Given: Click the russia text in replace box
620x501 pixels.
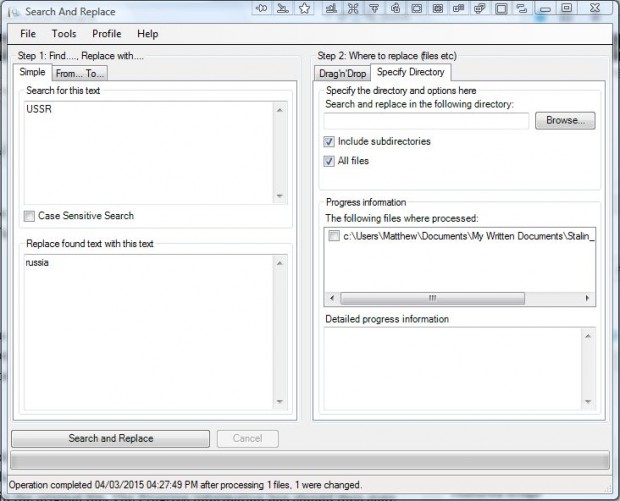Looking at the screenshot, I should 37,262.
